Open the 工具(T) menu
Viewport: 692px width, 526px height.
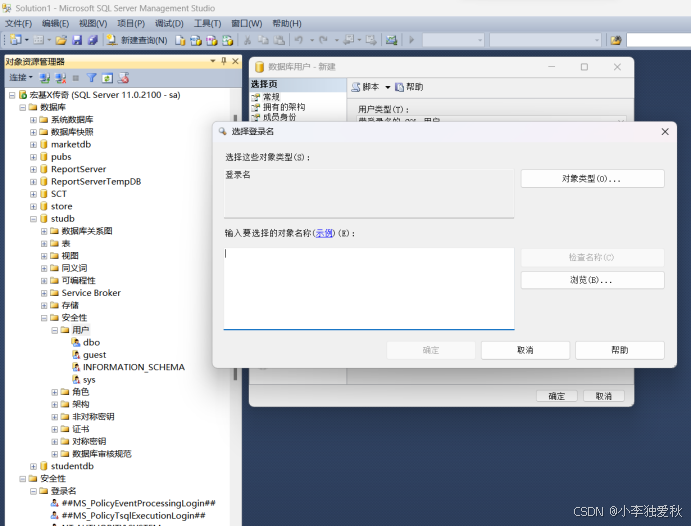(x=207, y=24)
